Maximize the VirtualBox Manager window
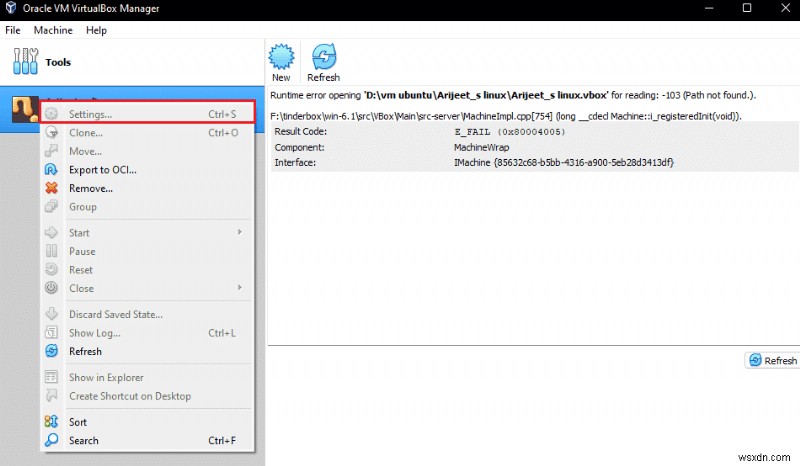Image resolution: width=800 pixels, height=466 pixels. (747, 8)
